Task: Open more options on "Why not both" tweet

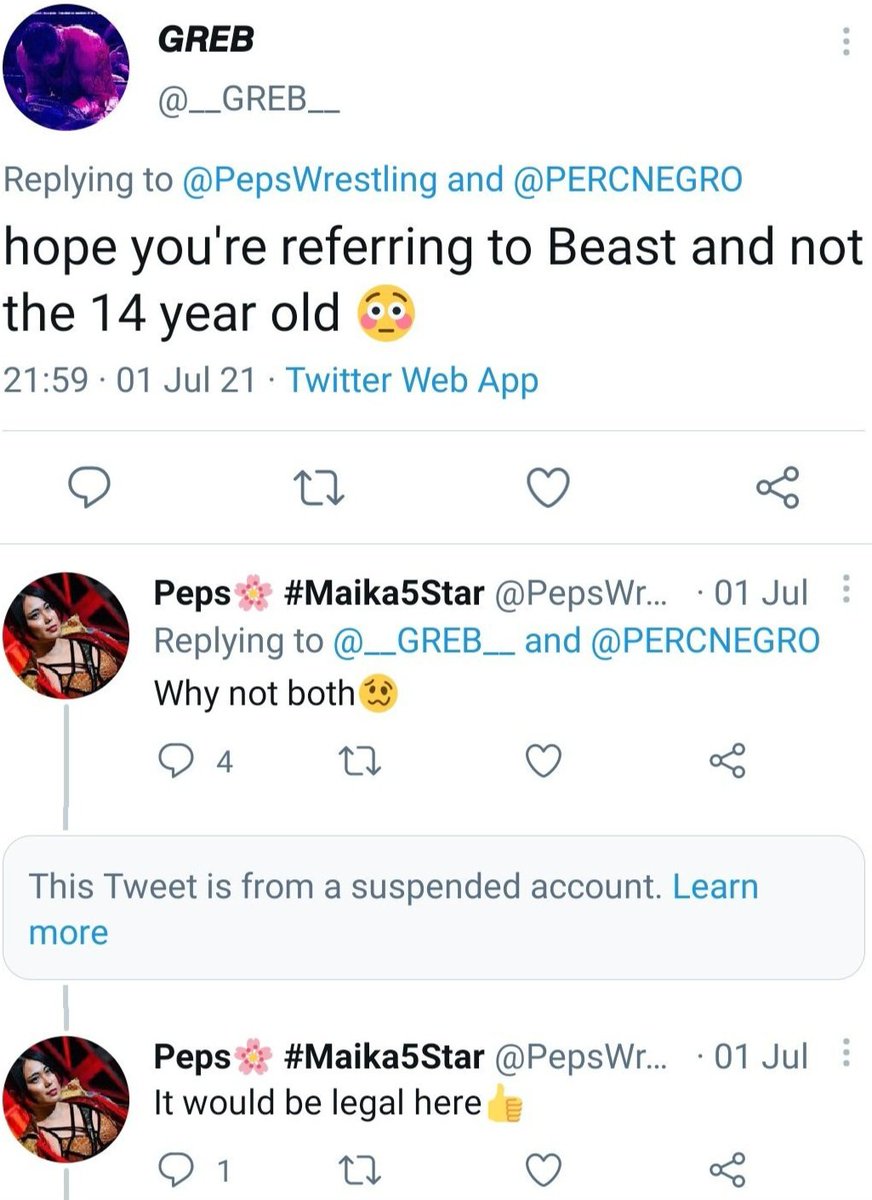Action: (x=847, y=590)
